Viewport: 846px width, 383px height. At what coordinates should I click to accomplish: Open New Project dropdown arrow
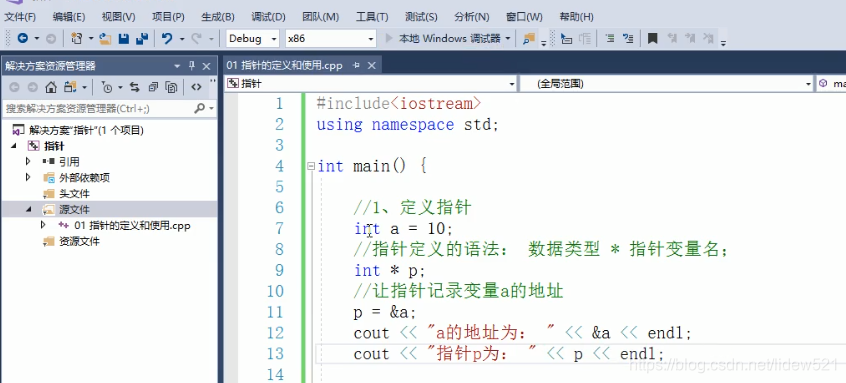tap(91, 38)
